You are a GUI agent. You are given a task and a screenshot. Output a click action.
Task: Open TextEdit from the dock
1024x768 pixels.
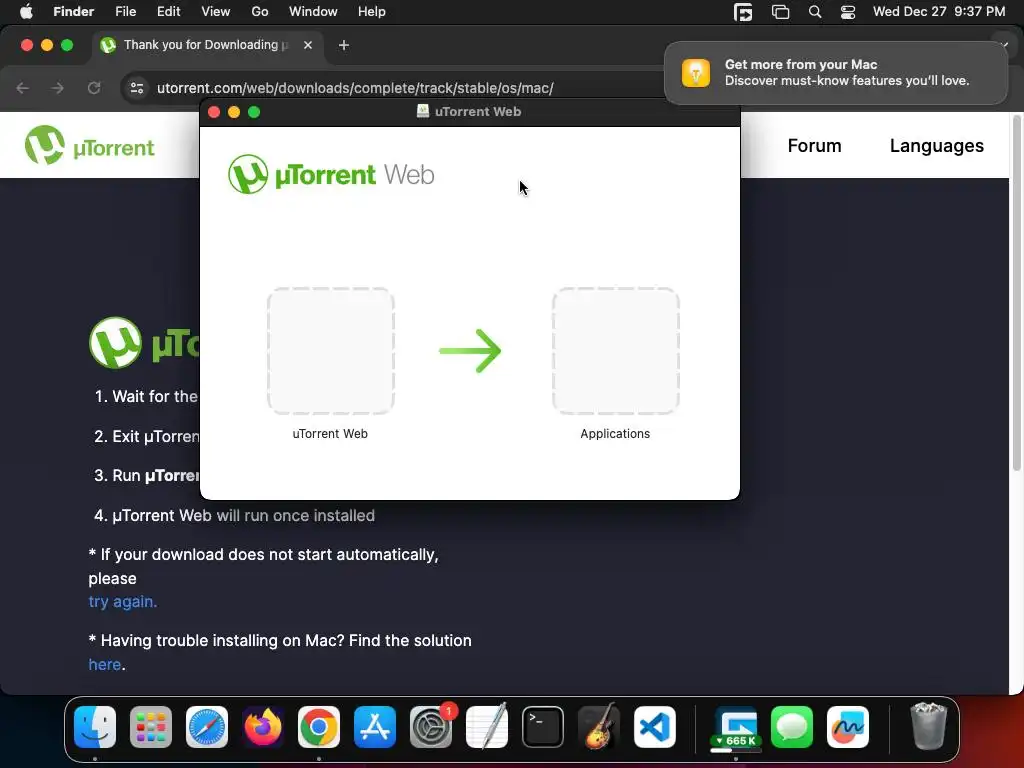pyautogui.click(x=487, y=727)
